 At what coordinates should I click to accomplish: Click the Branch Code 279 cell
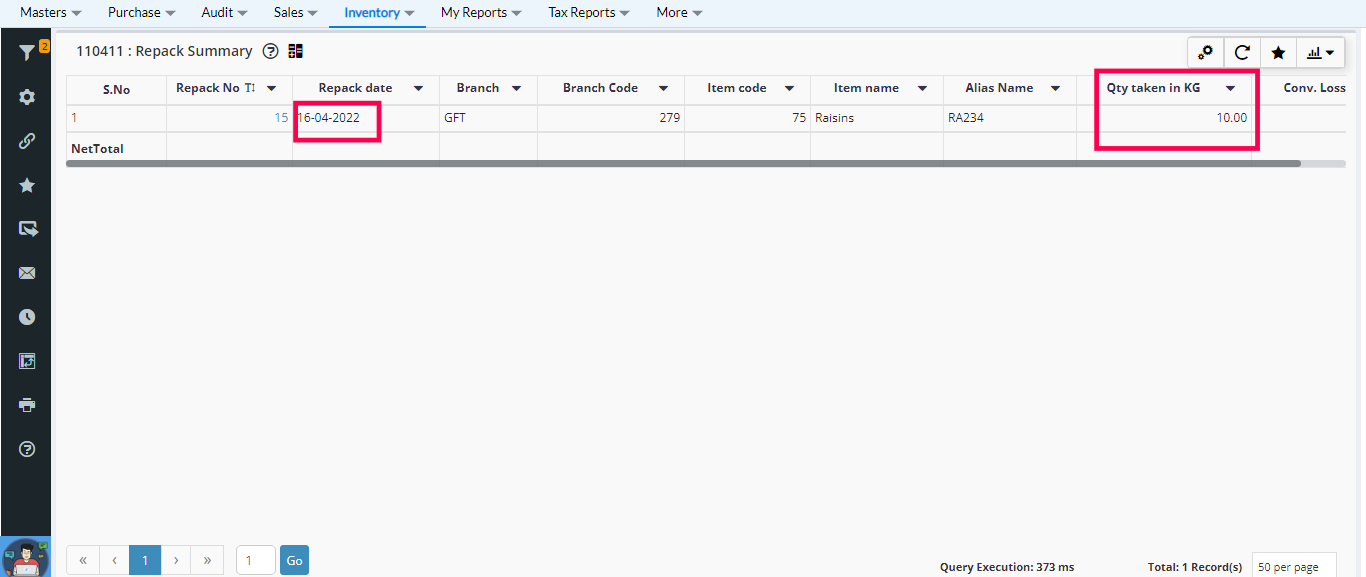pos(611,118)
